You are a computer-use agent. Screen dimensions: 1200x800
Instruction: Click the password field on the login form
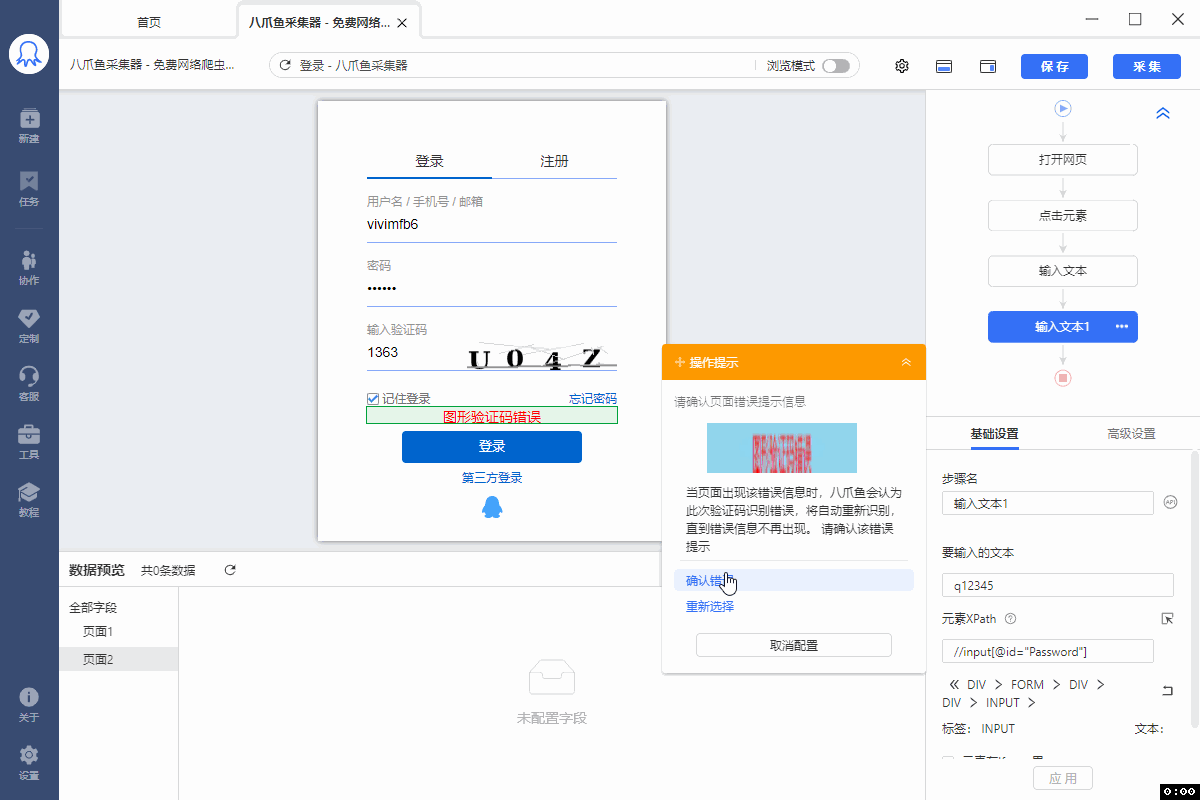(492, 289)
